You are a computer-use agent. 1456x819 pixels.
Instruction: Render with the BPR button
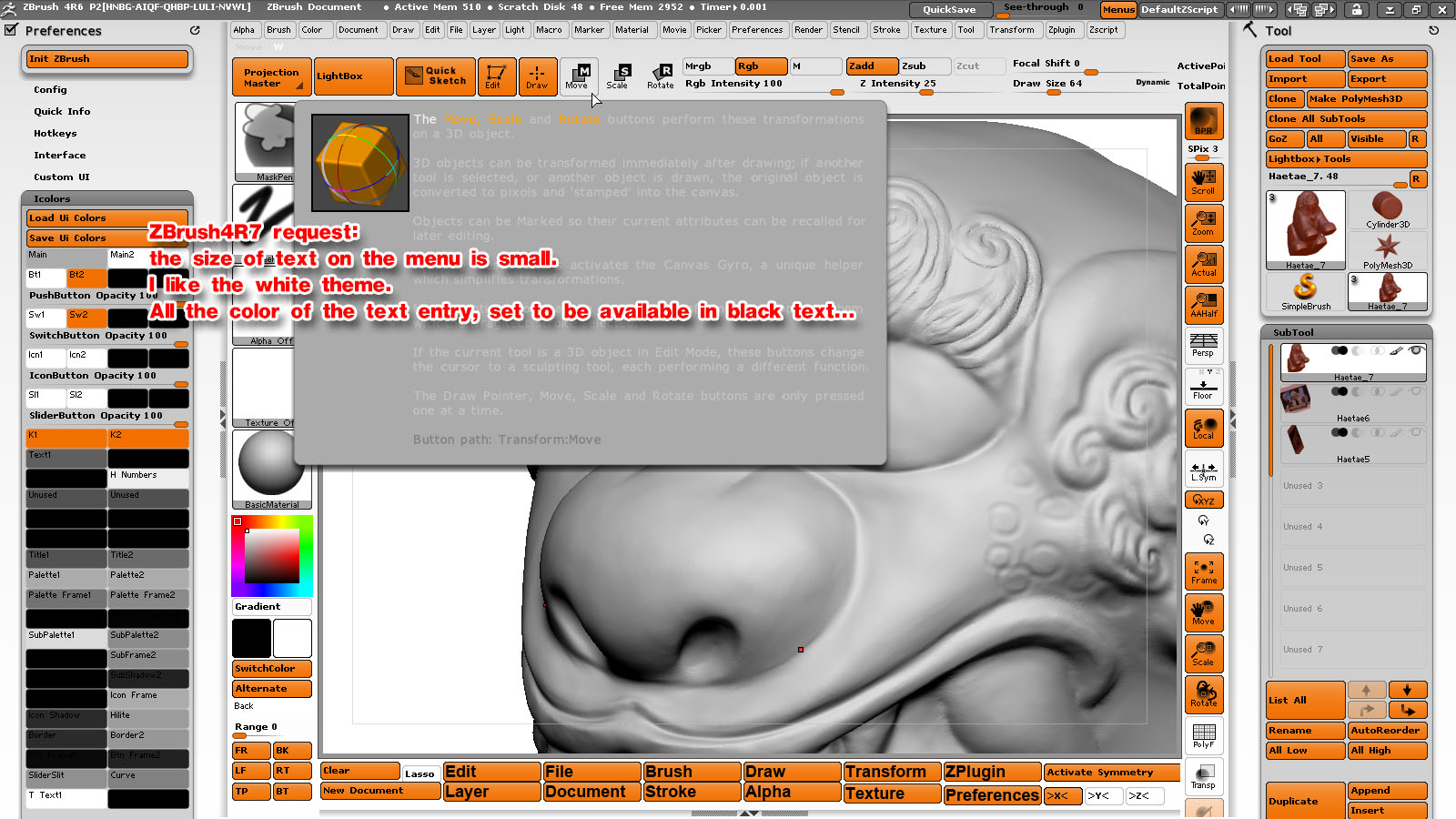point(1204,121)
